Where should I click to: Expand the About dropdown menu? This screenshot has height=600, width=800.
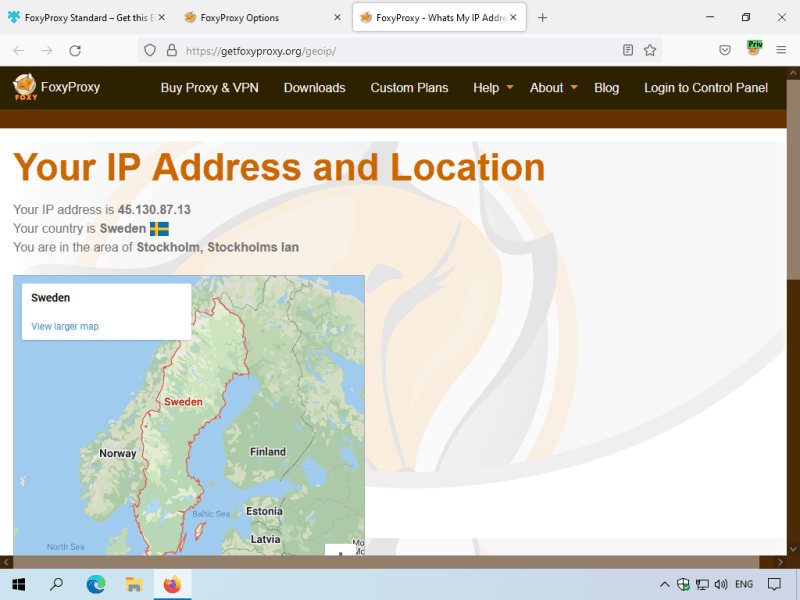point(553,88)
